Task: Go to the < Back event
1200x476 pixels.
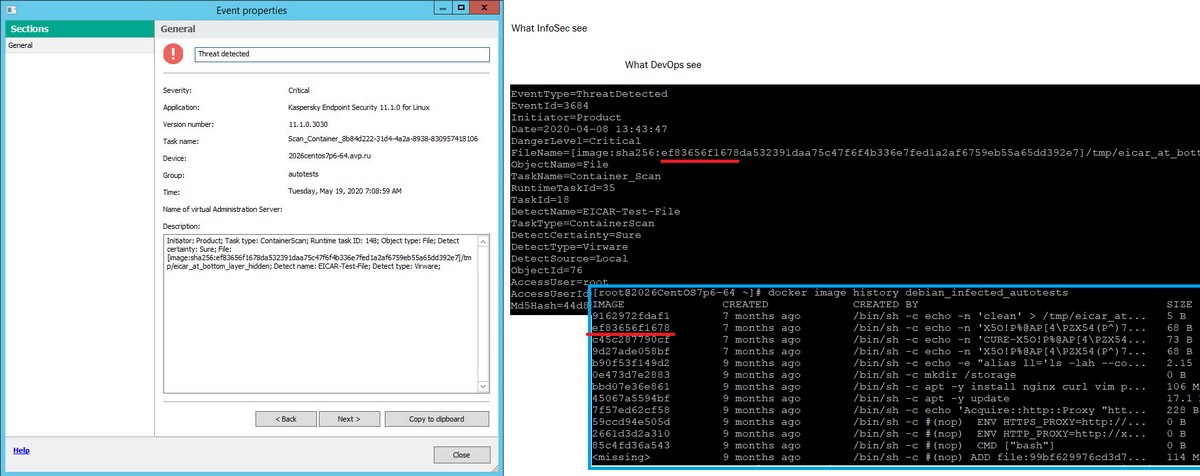Action: (x=285, y=419)
